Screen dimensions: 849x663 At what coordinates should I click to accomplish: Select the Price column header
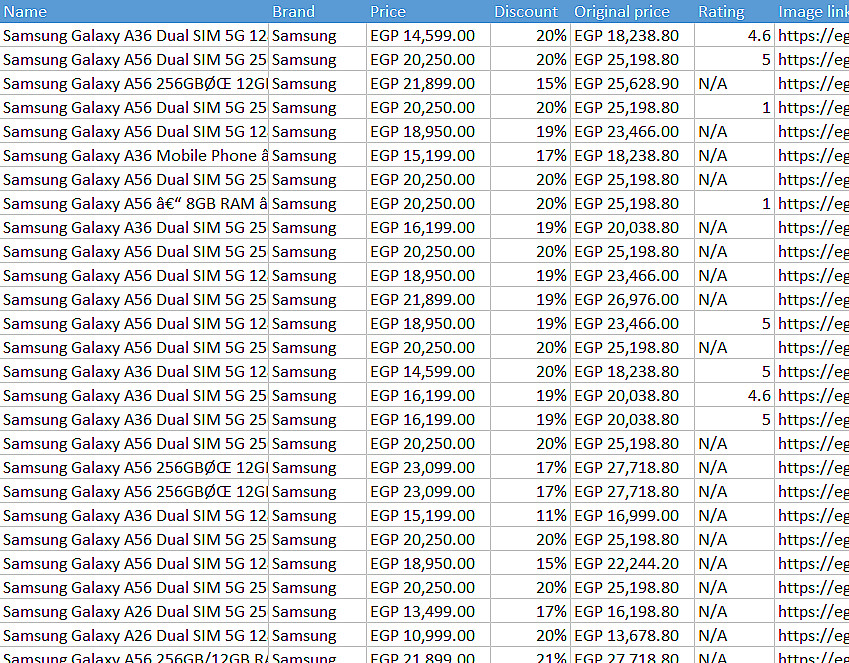point(428,11)
